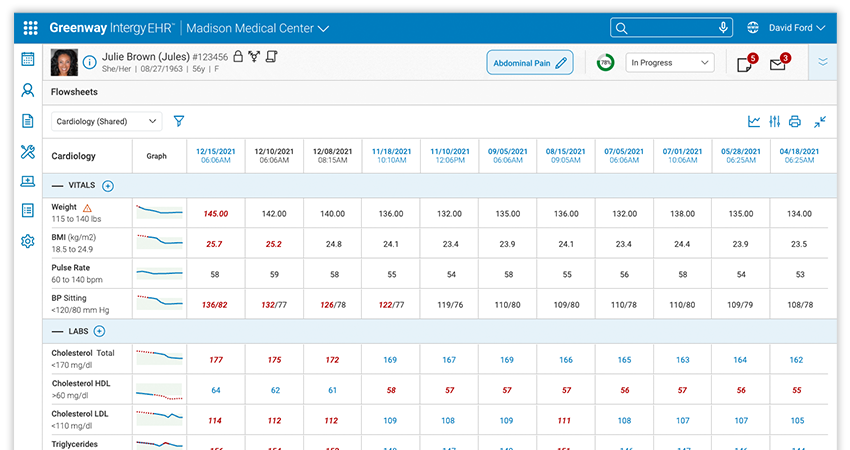This screenshot has width=850, height=450.
Task: Click the 78% progress ring
Action: coord(605,63)
